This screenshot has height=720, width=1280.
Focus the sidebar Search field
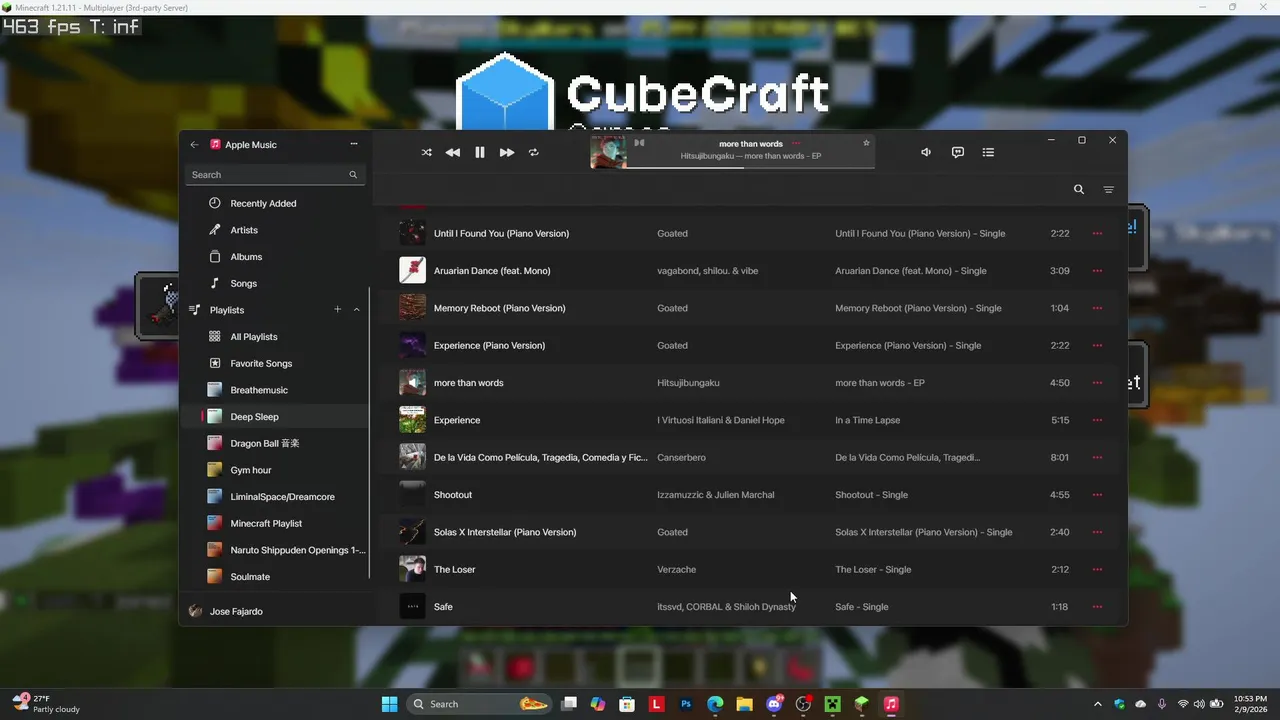[275, 174]
